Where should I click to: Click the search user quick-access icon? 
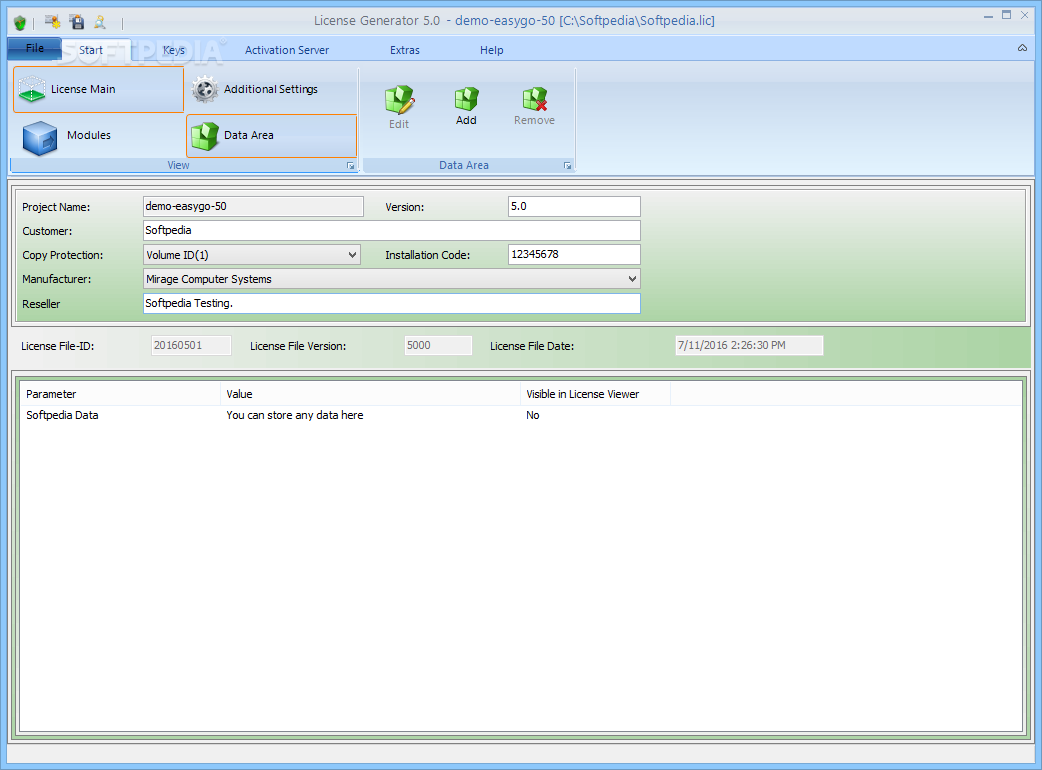100,22
